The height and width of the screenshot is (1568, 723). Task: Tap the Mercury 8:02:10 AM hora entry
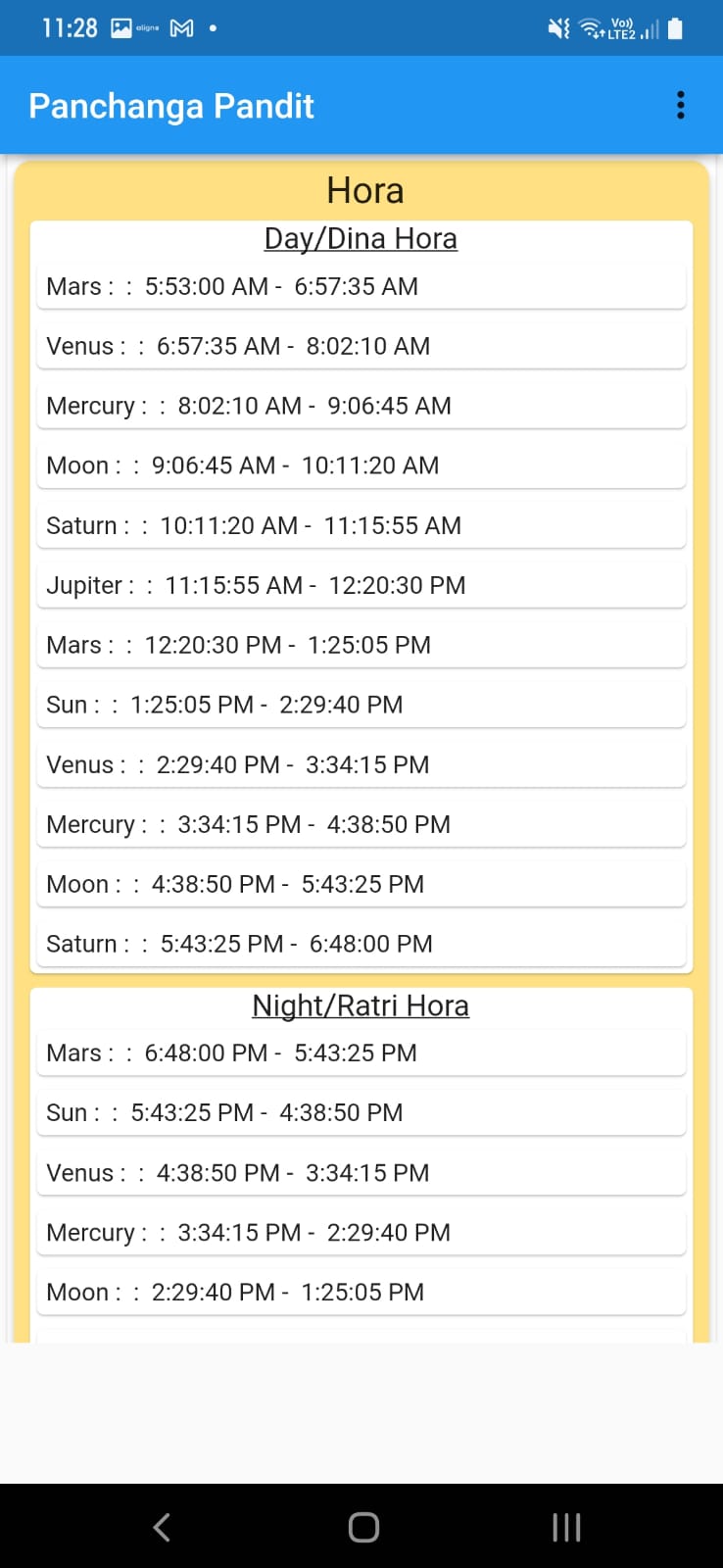click(x=361, y=407)
